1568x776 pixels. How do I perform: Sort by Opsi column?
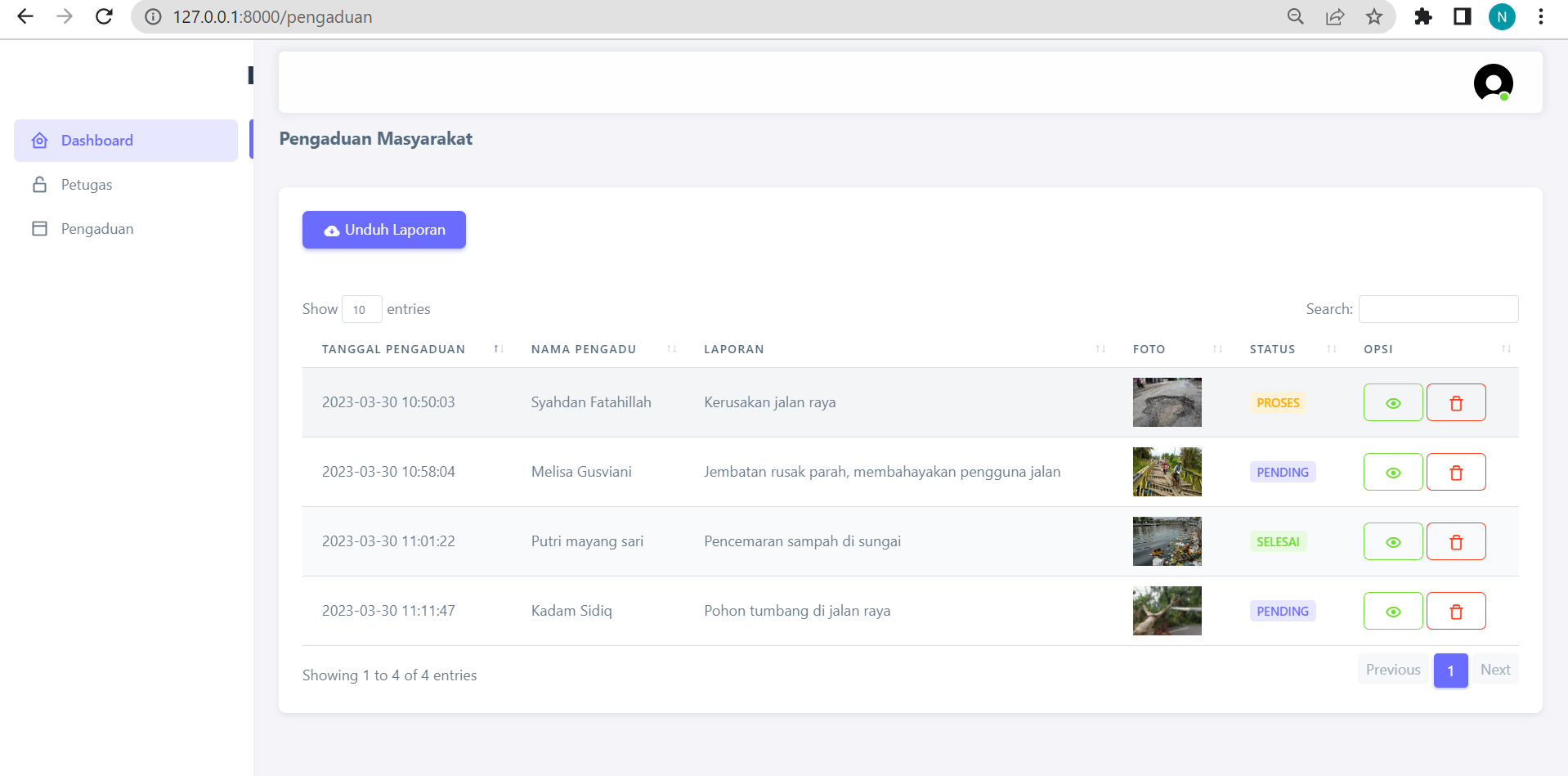[1431, 349]
